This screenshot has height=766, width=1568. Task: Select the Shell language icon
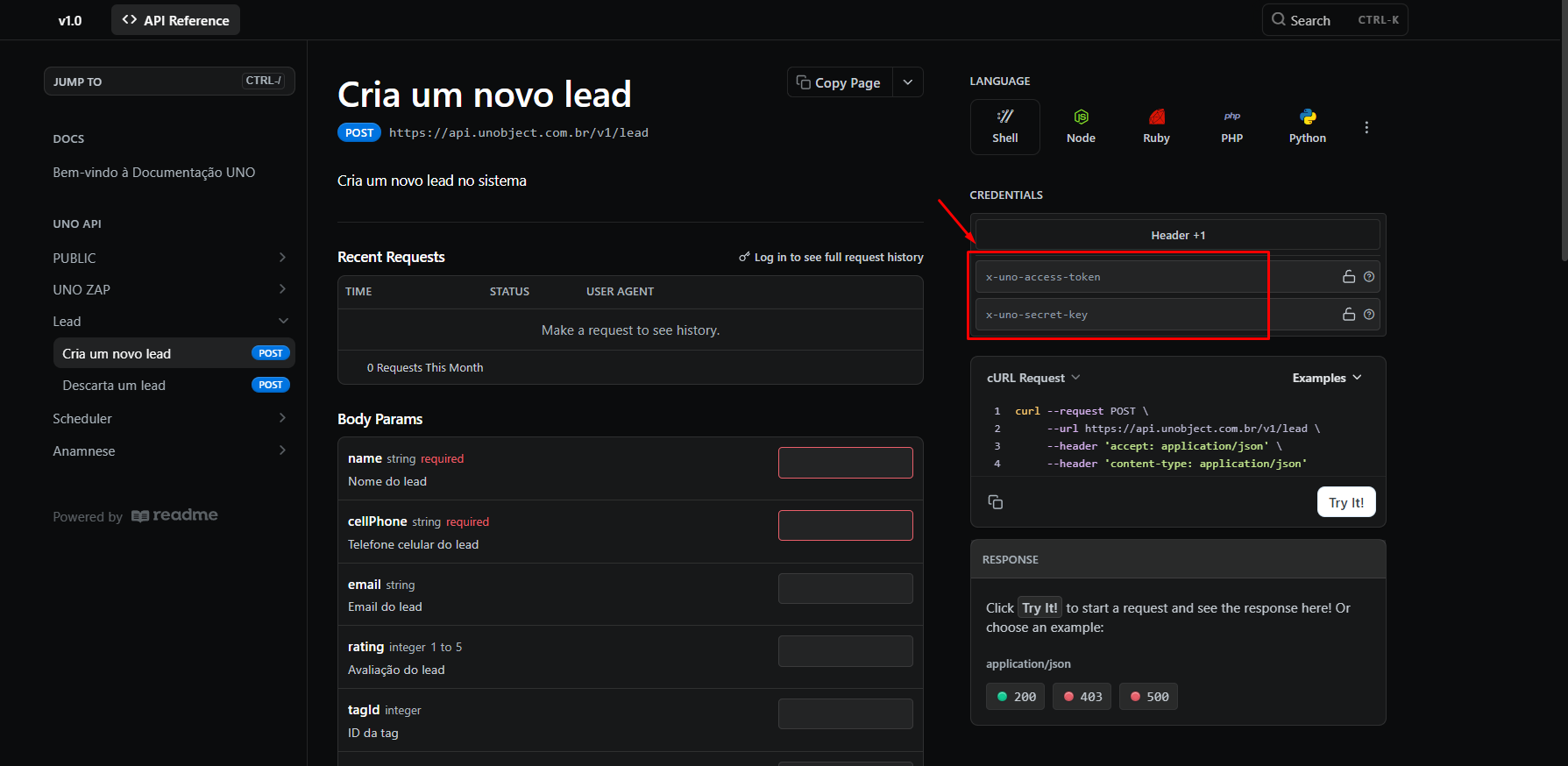point(1004,127)
